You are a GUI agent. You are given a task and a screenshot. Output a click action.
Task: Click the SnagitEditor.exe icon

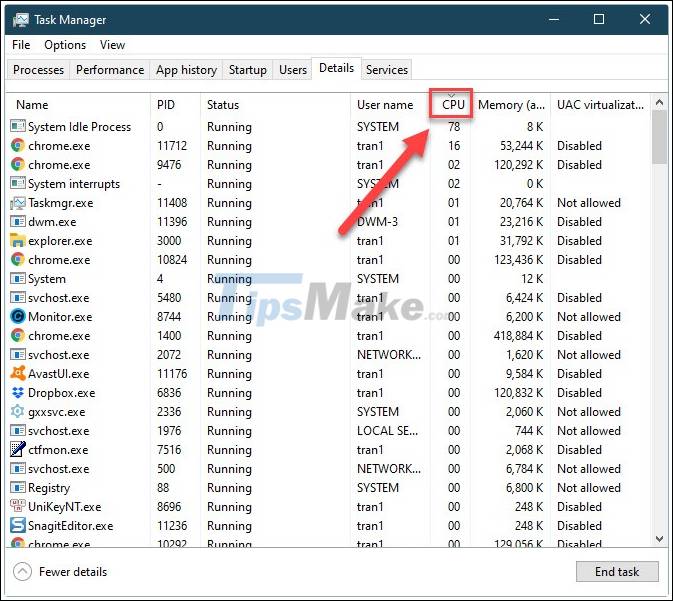click(x=18, y=525)
